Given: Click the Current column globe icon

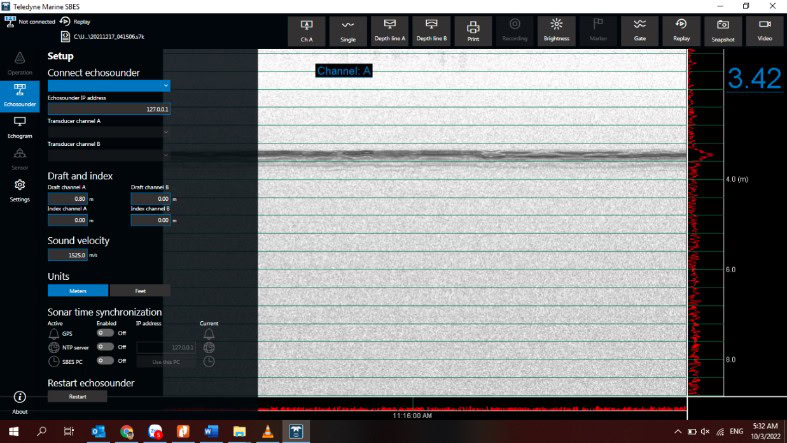Looking at the screenshot, I should [x=209, y=347].
